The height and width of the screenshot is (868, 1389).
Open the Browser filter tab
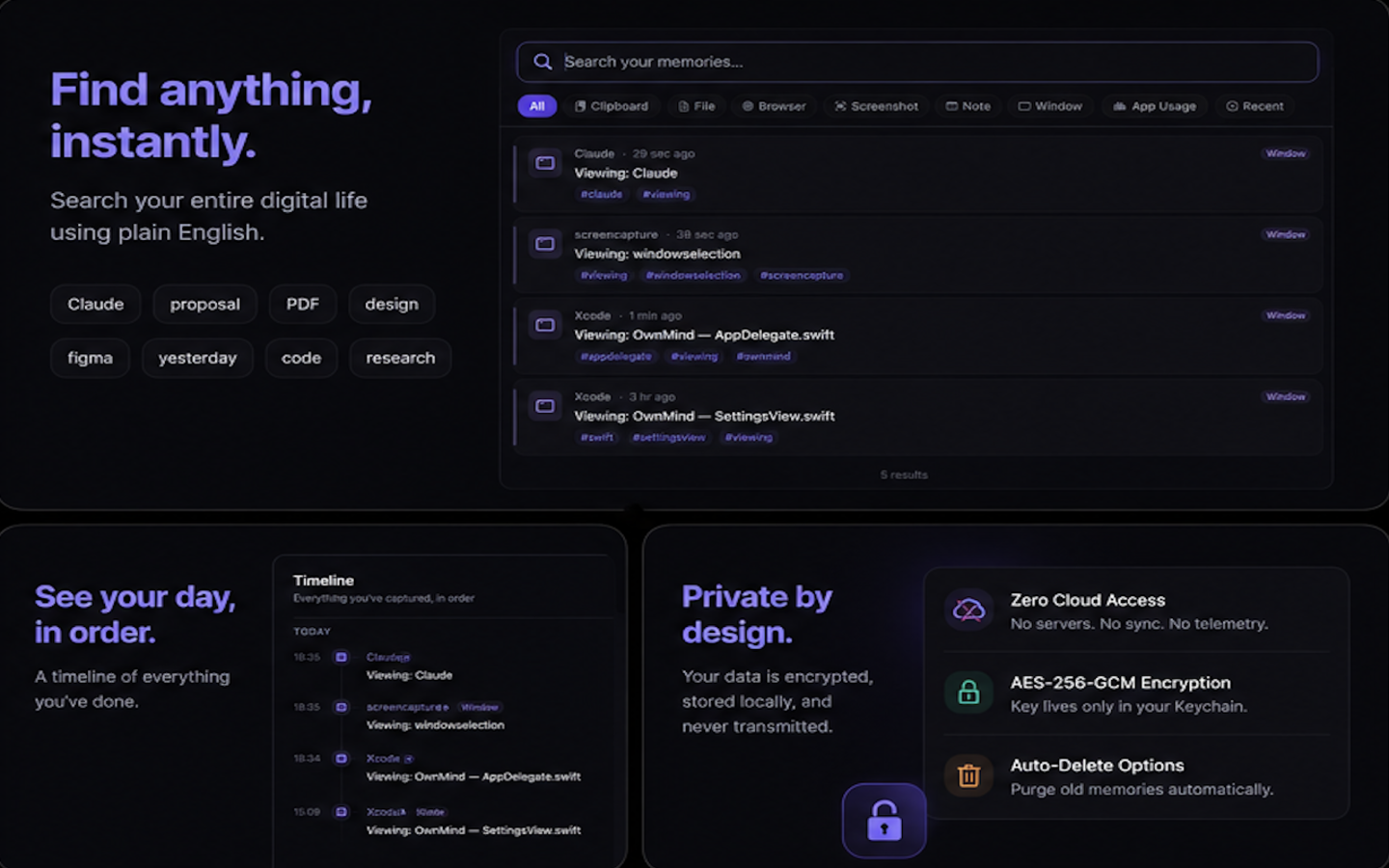pyautogui.click(x=774, y=106)
